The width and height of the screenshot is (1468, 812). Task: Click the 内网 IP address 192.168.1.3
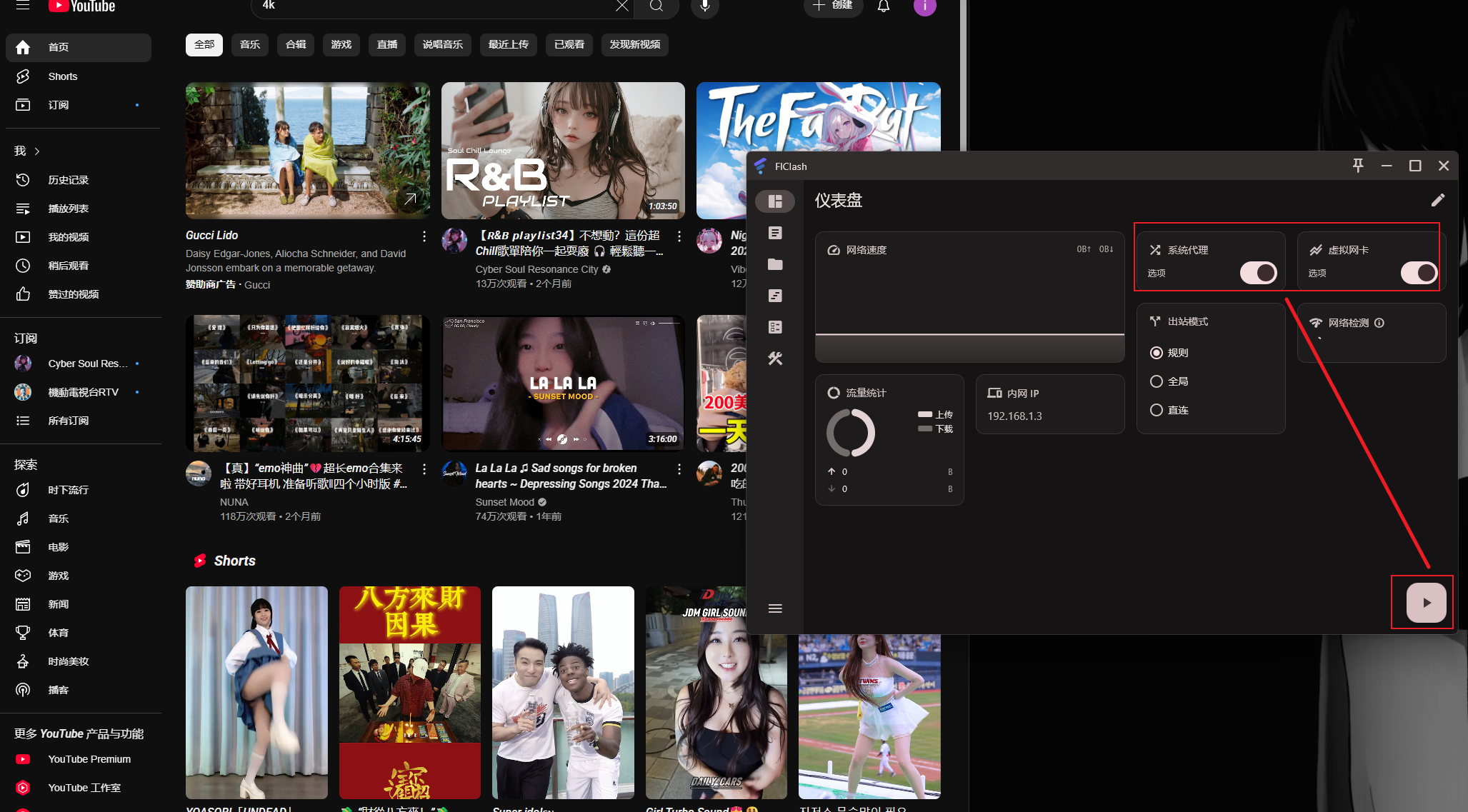(1014, 416)
